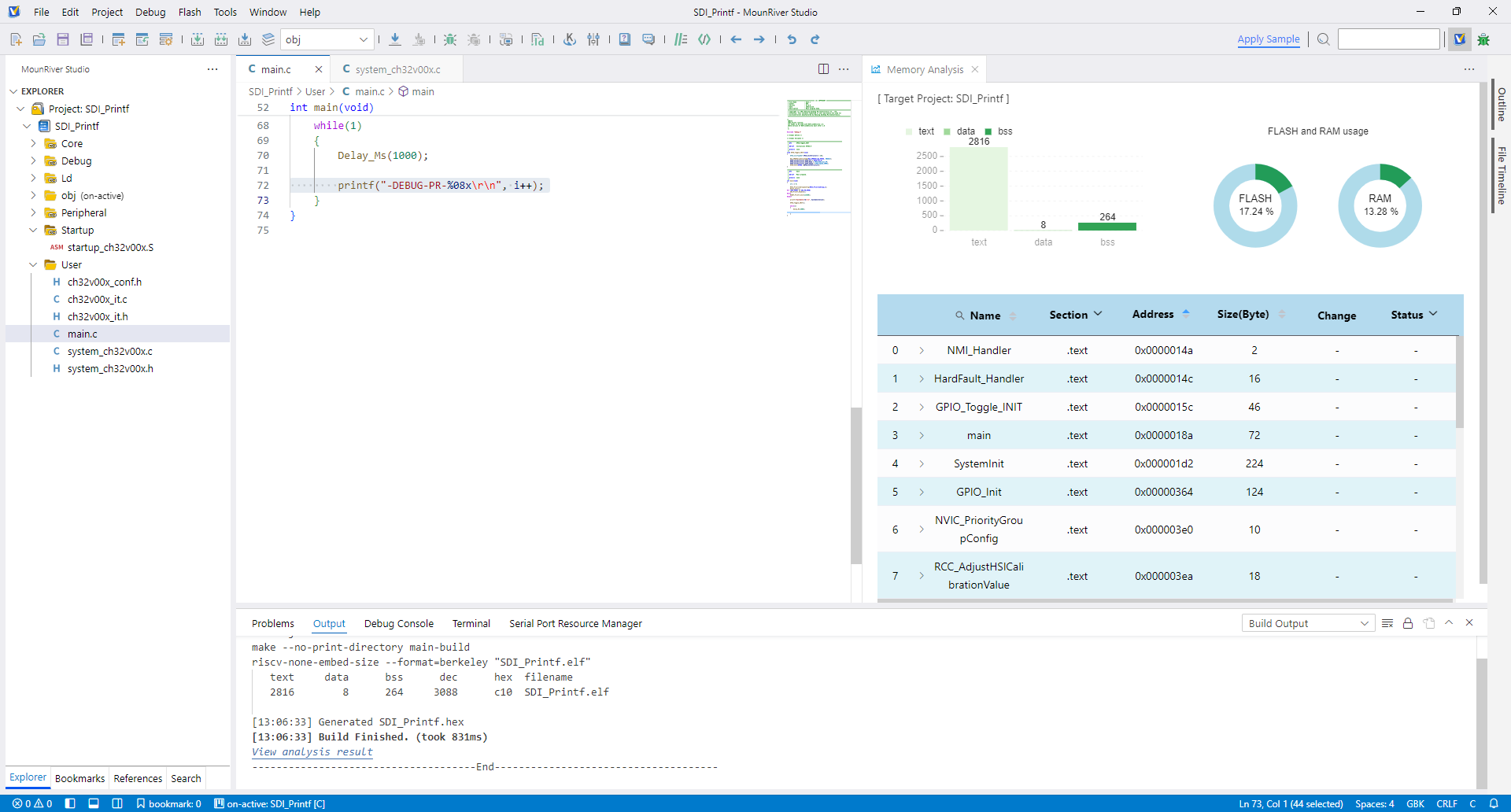Expand the Peripheral folder in explorer
1511x812 pixels.
coord(83,213)
